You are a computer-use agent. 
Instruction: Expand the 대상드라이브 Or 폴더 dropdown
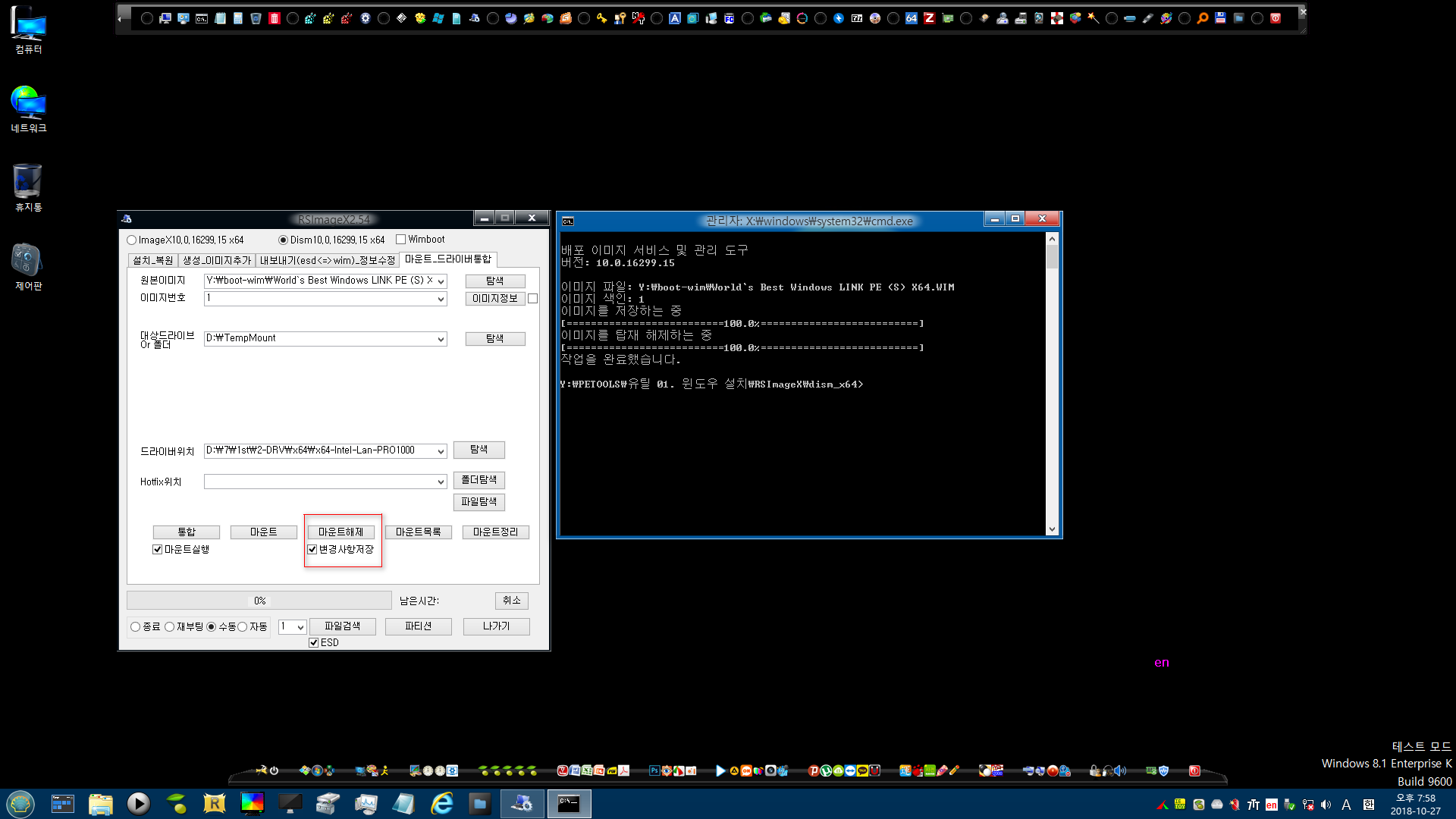point(441,339)
